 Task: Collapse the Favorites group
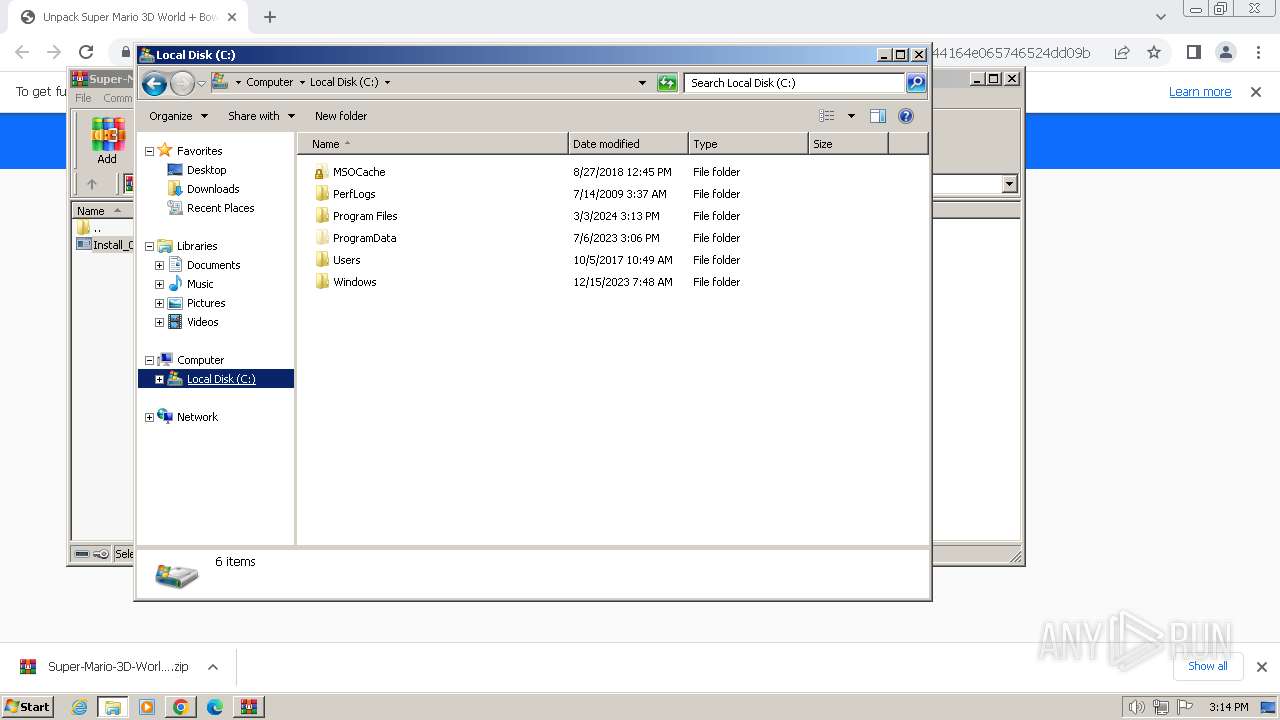(149, 151)
